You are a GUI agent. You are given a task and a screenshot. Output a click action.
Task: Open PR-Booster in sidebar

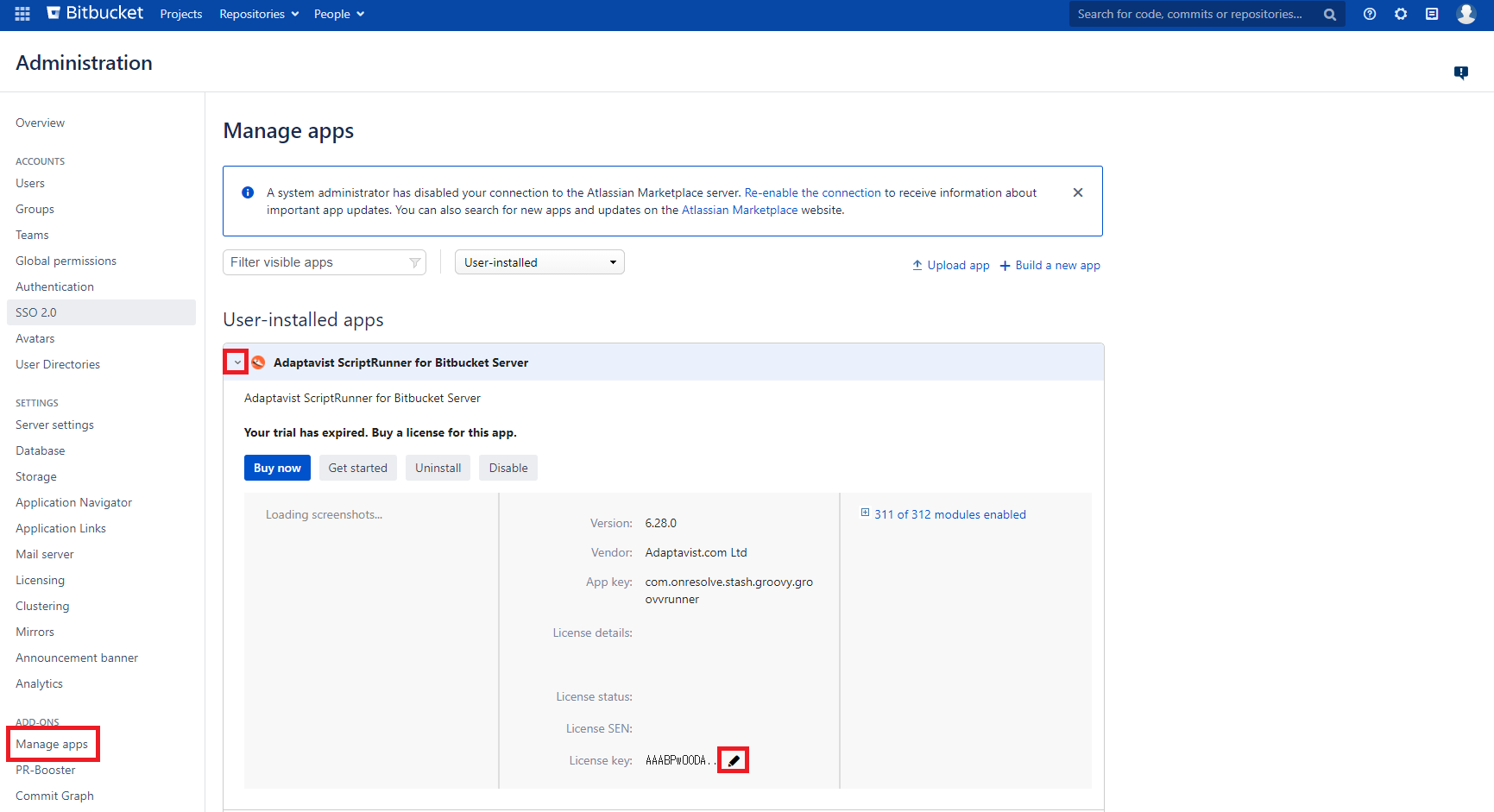click(x=46, y=770)
